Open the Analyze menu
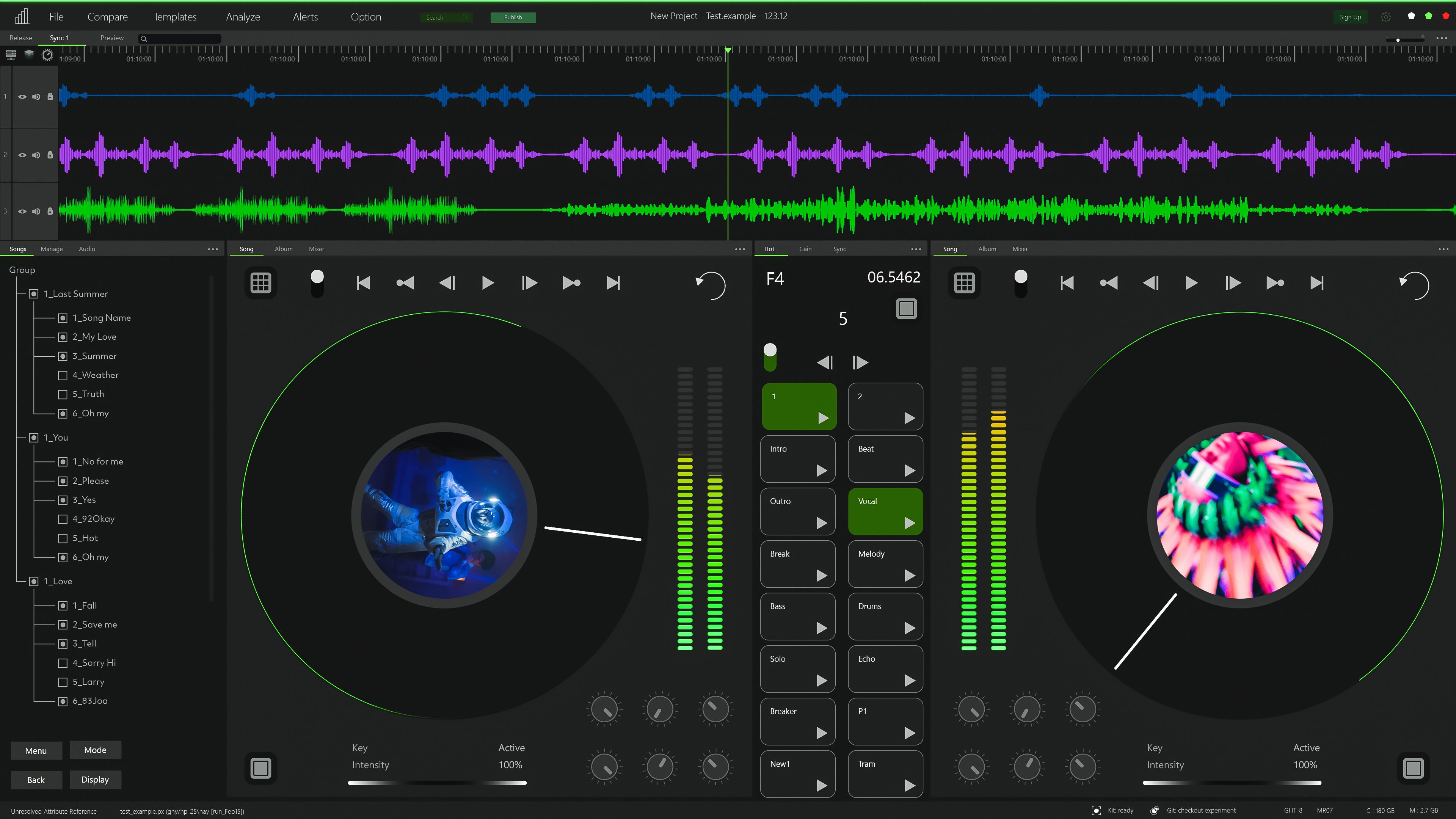Screen dimensions: 1456x819 pyautogui.click(x=243, y=16)
